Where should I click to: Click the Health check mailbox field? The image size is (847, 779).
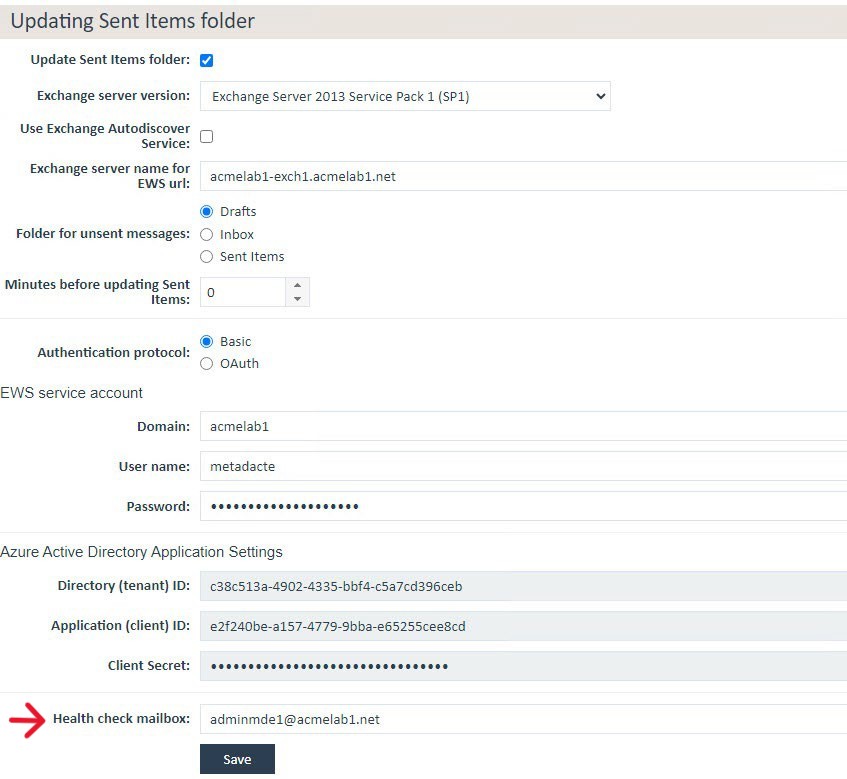520,719
